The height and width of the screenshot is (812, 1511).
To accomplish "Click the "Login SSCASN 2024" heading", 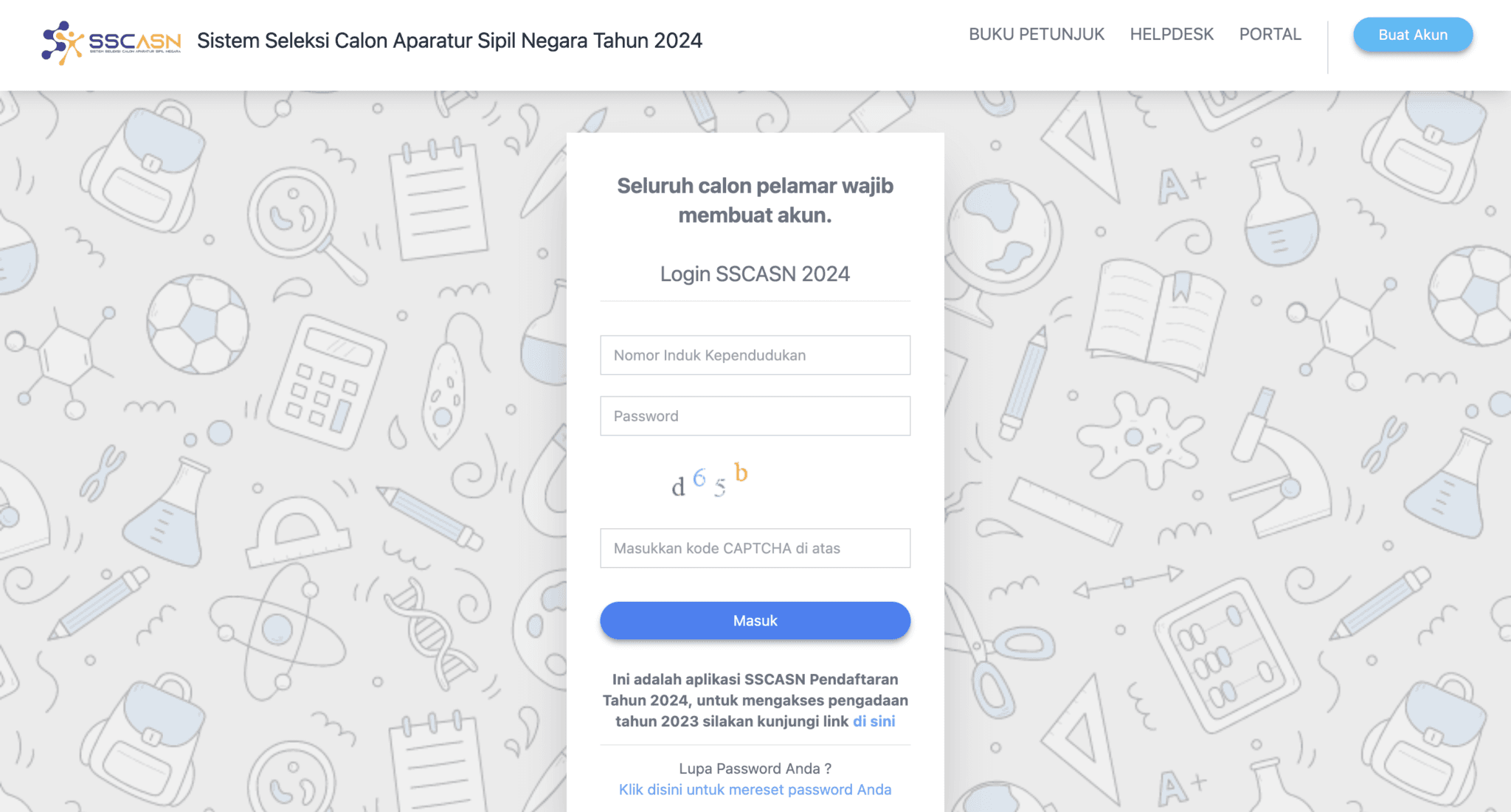I will click(755, 274).
